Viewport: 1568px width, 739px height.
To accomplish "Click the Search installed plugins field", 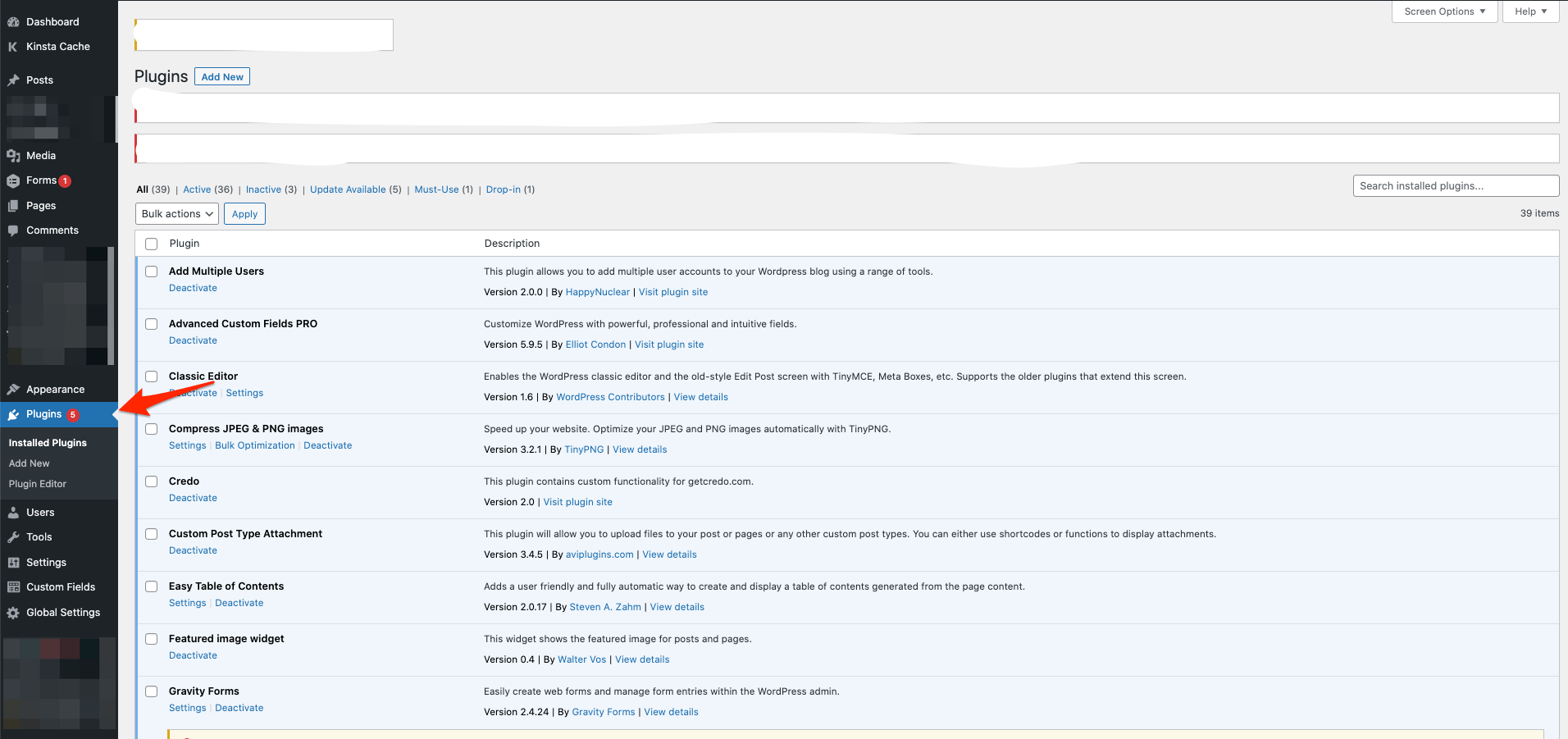I will pyautogui.click(x=1456, y=186).
